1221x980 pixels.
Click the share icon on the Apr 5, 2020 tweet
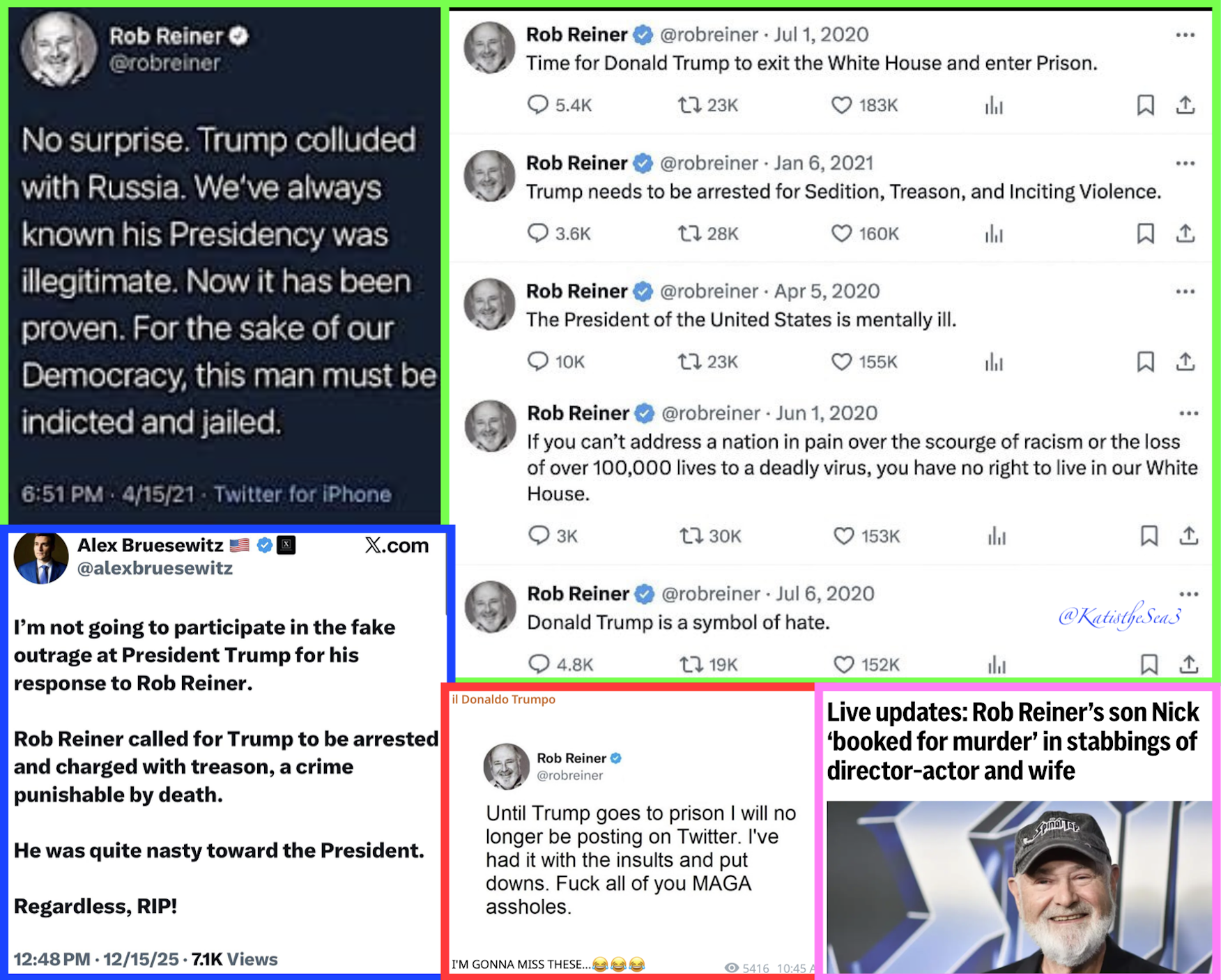coord(1185,362)
